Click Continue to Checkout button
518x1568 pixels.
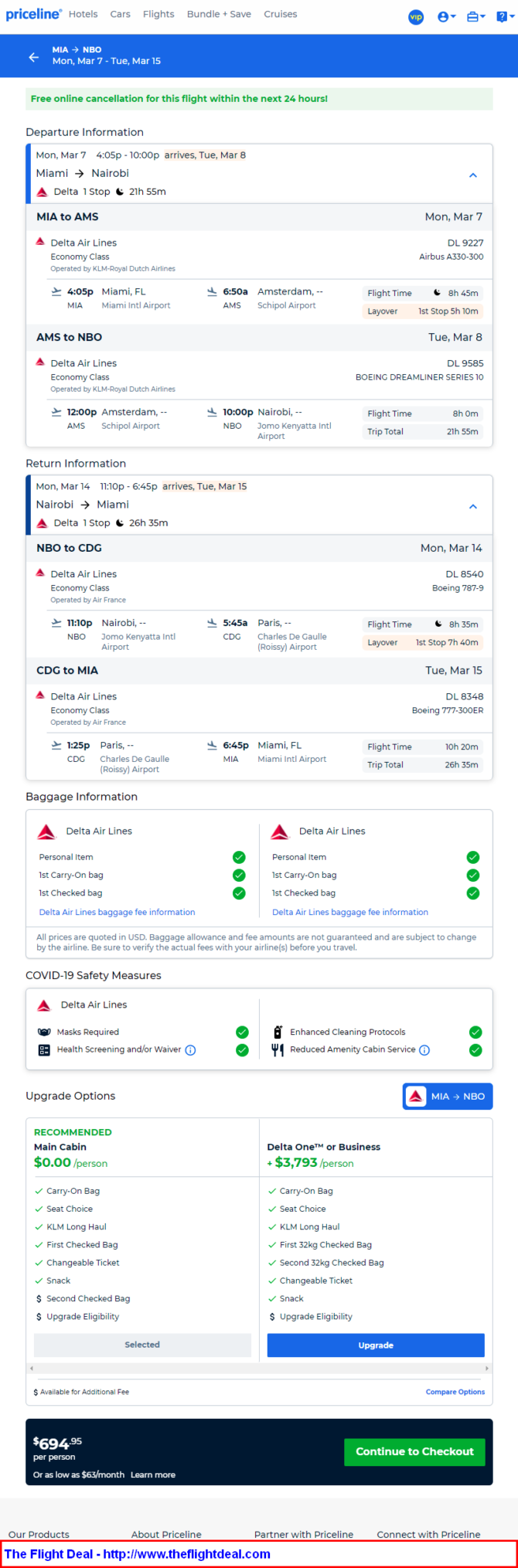[x=414, y=1451]
